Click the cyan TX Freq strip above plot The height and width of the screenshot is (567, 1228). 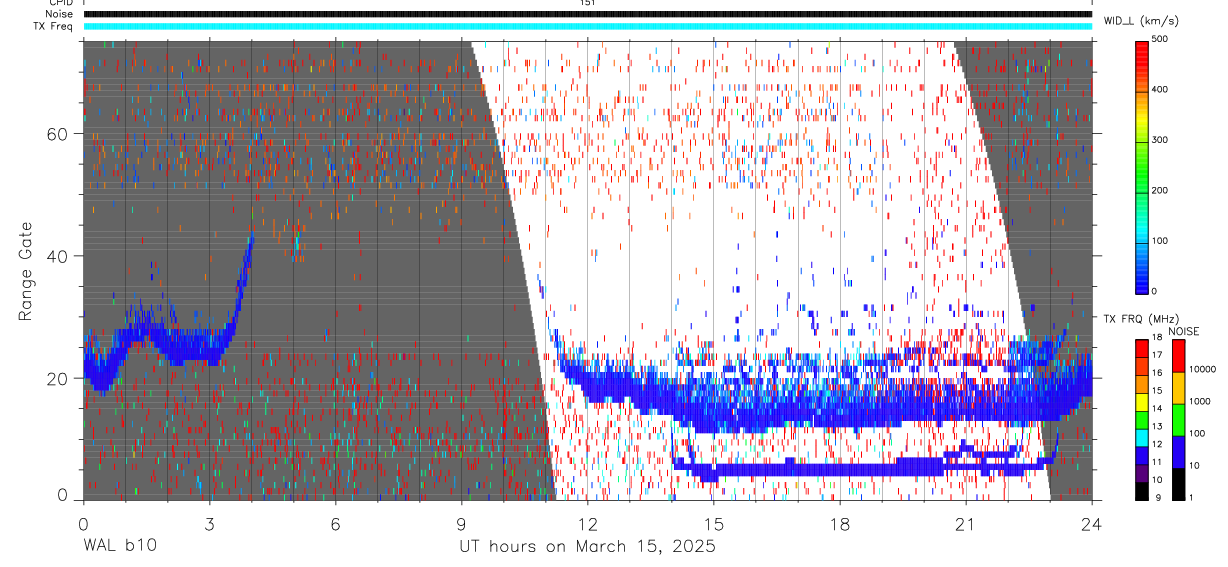coord(587,26)
